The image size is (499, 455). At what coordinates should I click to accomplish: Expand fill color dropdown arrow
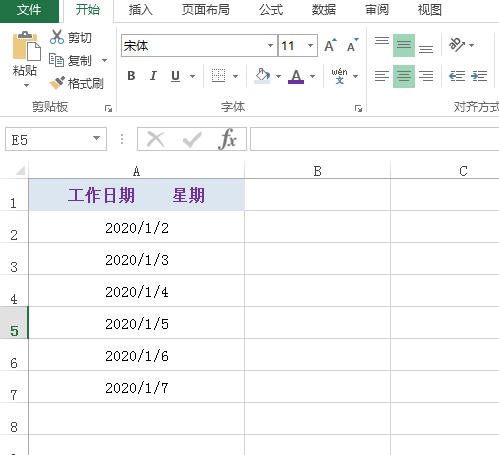(278, 76)
